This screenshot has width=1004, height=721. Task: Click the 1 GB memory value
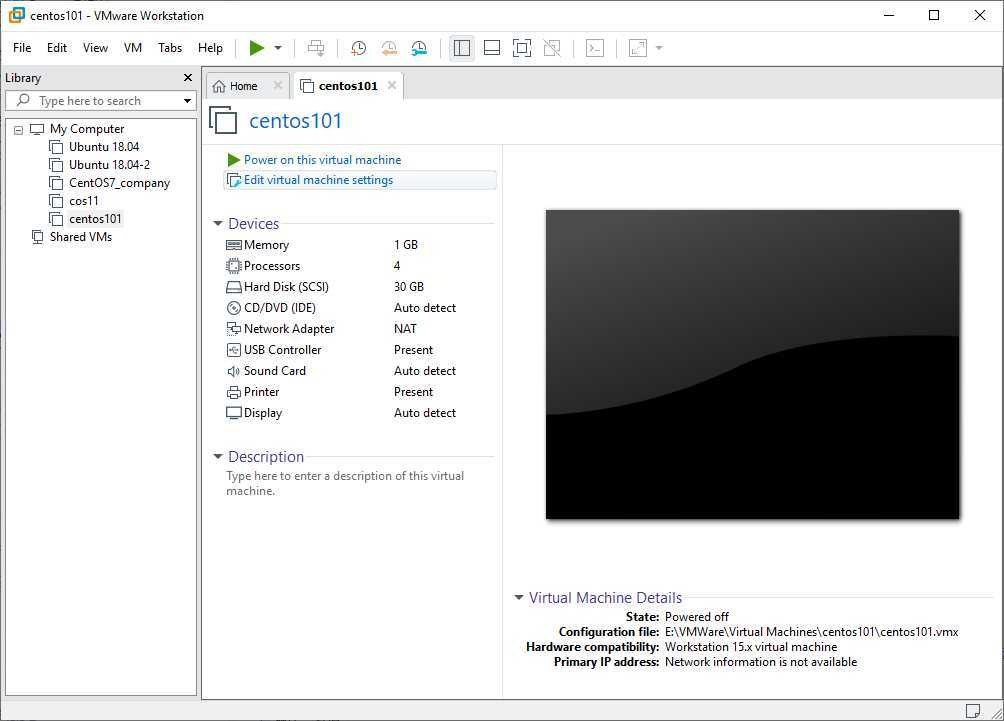coord(406,245)
